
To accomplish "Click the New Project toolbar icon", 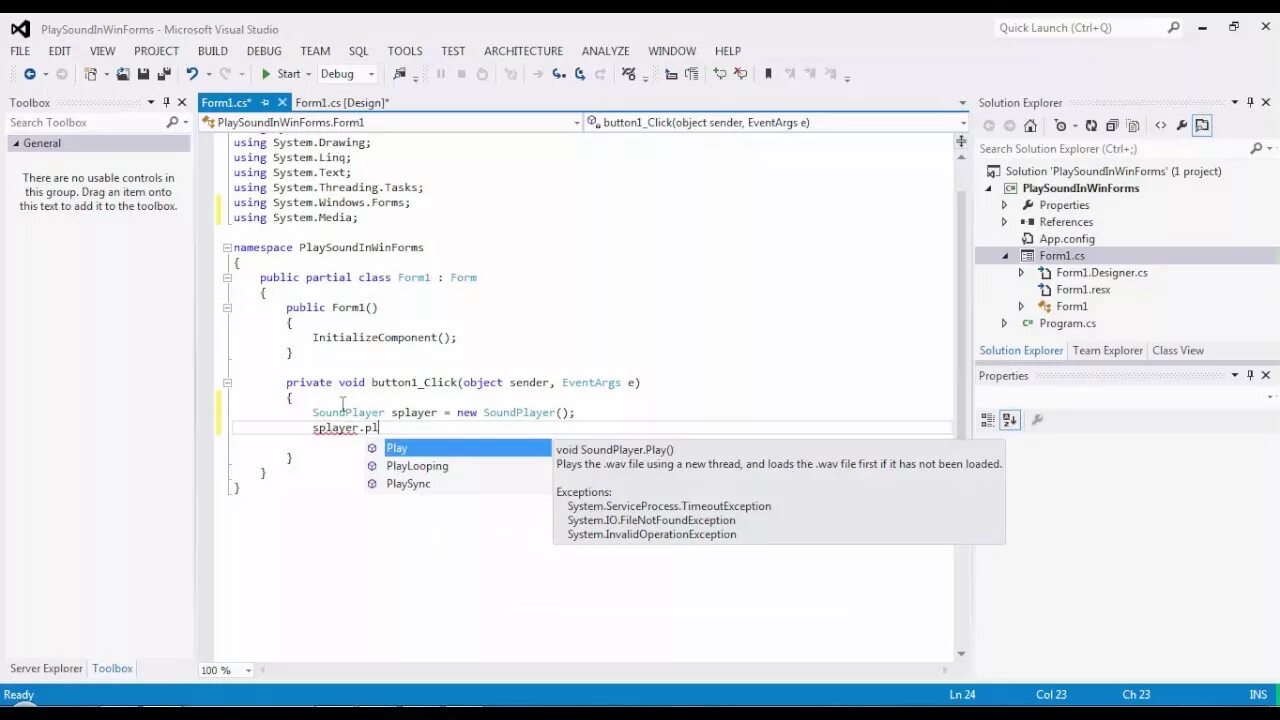I will point(91,74).
